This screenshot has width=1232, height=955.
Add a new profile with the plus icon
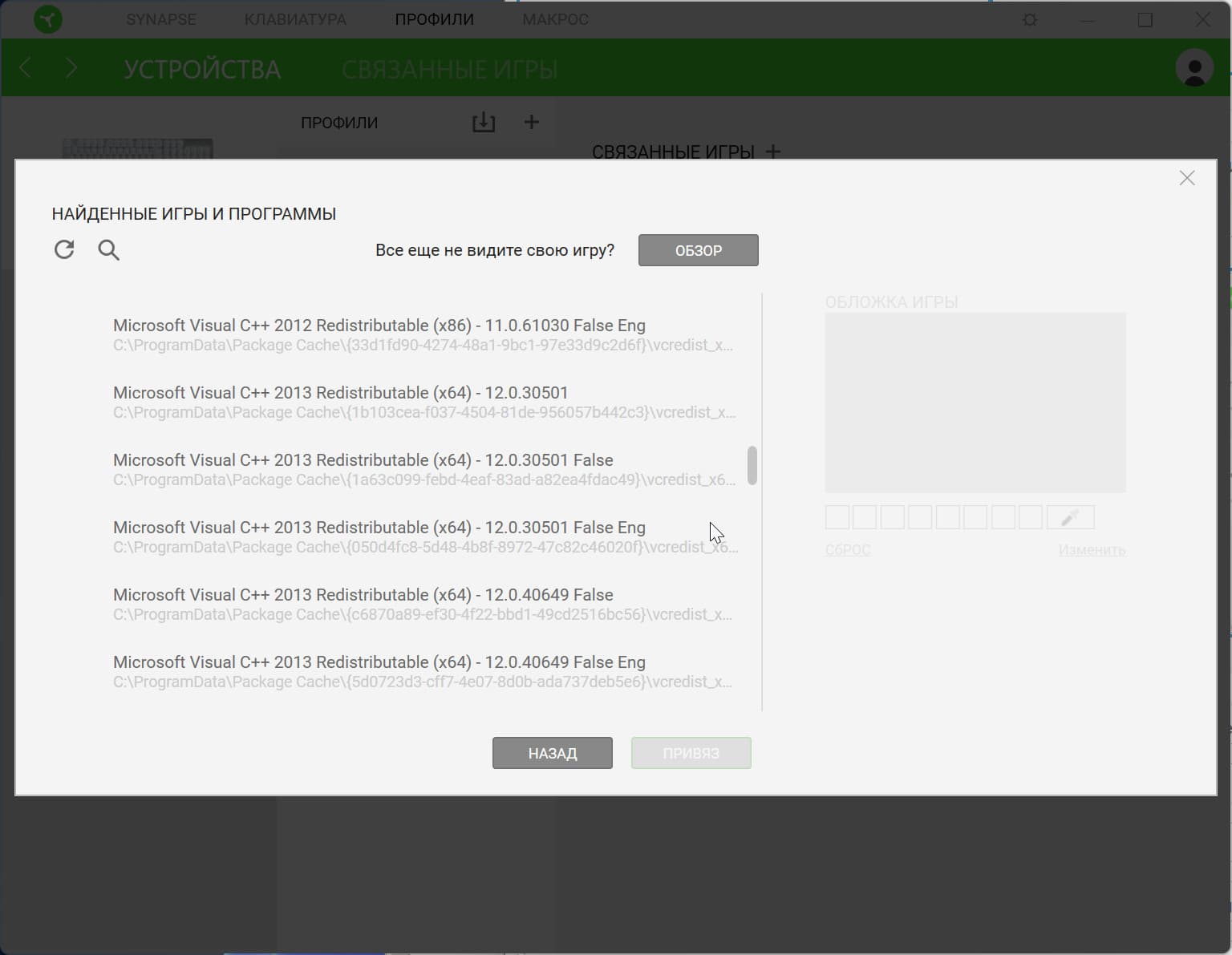(x=531, y=122)
